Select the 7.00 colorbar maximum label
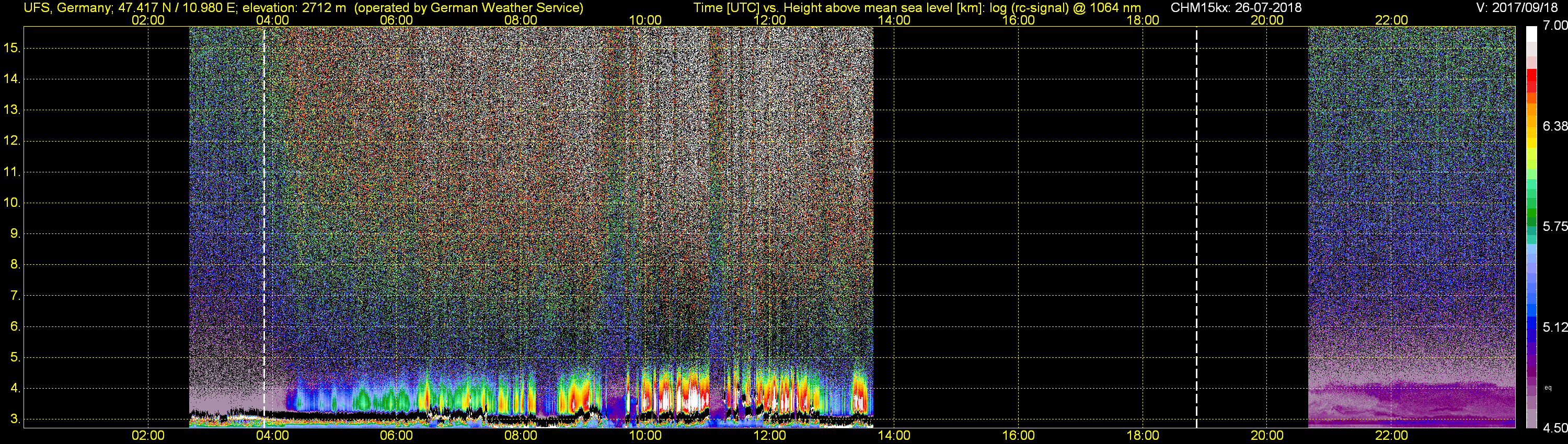This screenshot has height=444, width=1568. [x=1554, y=26]
